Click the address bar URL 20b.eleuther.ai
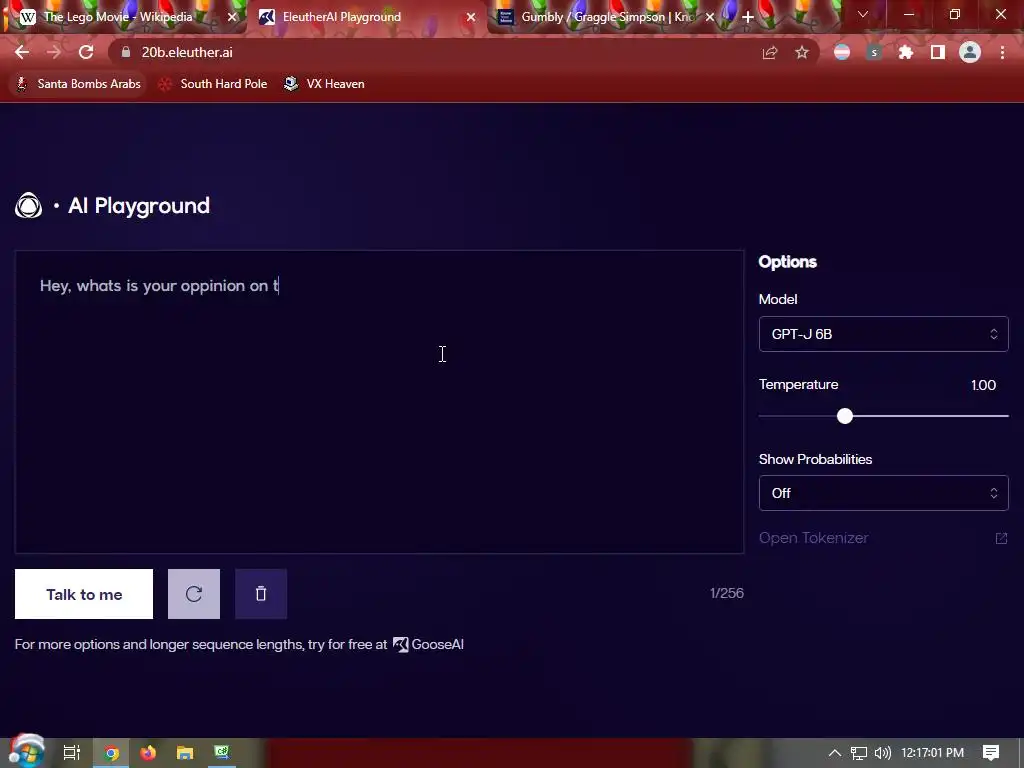Image resolution: width=1024 pixels, height=768 pixels. tap(187, 52)
